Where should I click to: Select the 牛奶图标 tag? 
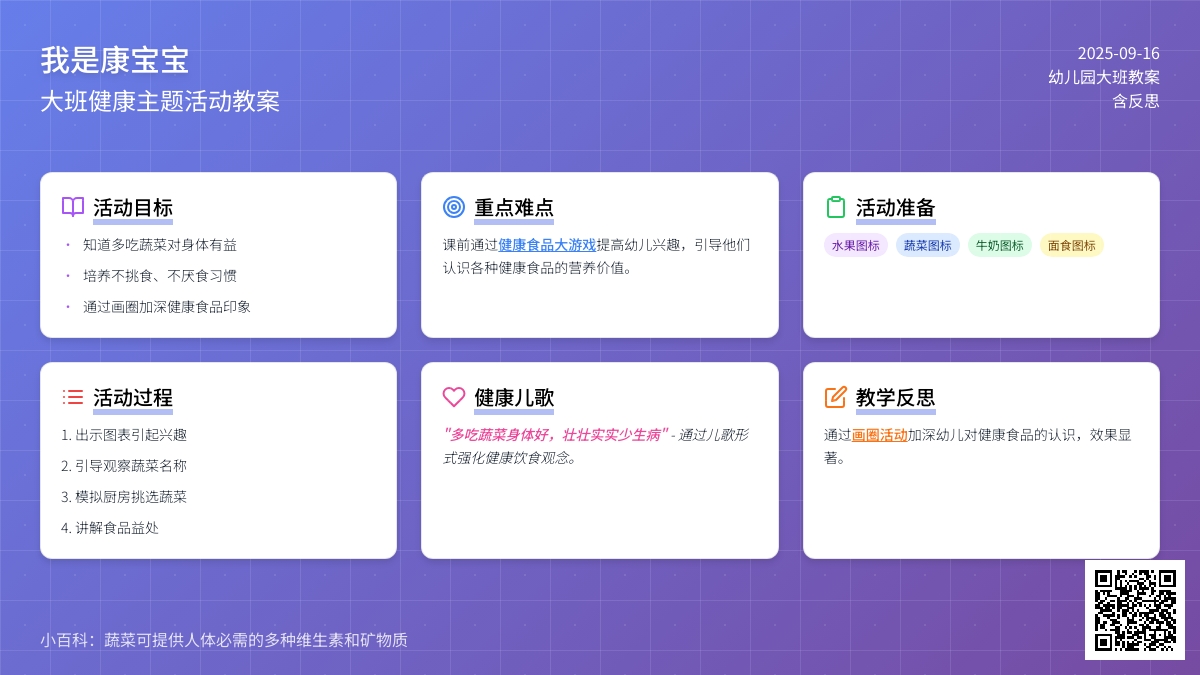(999, 246)
